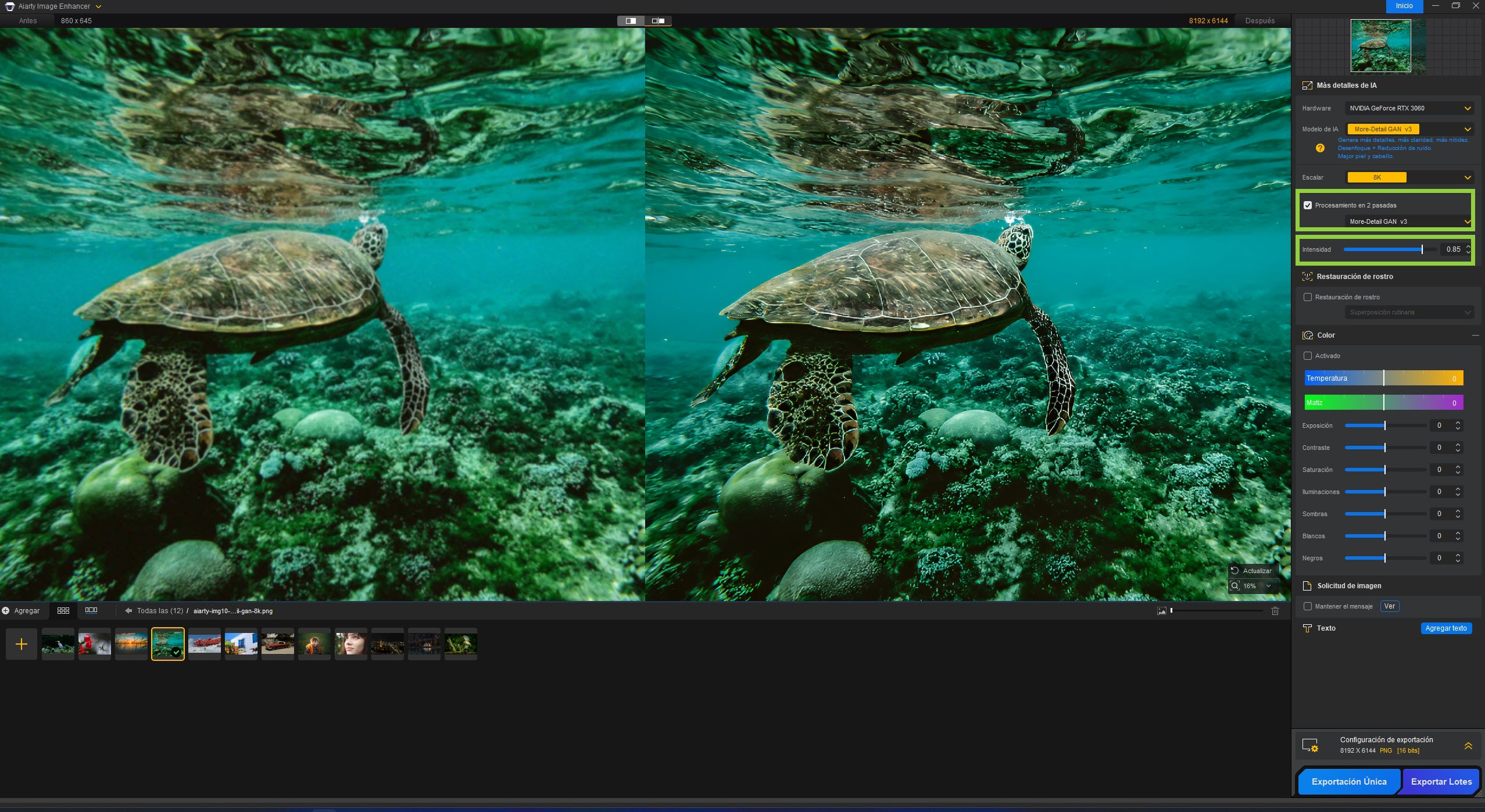Click the Exportación Única button
This screenshot has height=812, width=1485.
[1348, 782]
